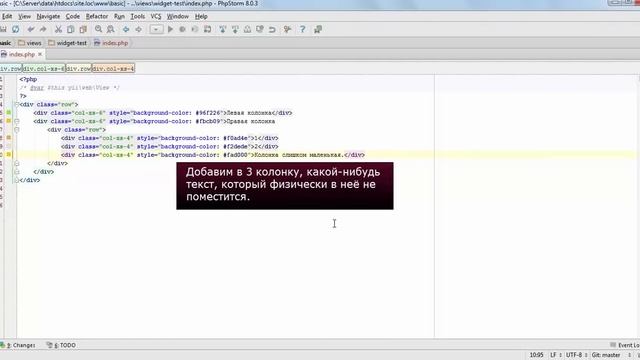The image size is (640, 360).
Task: Open LF line separator selector
Action: point(556,355)
